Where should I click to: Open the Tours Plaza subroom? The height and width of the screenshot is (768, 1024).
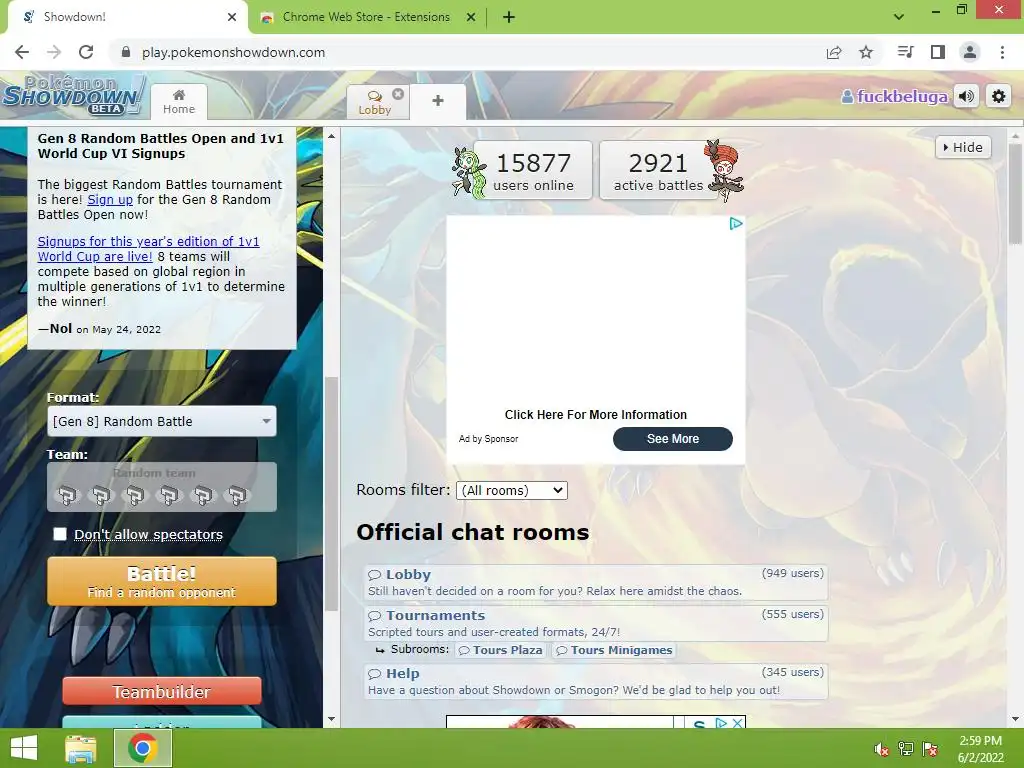click(x=501, y=650)
